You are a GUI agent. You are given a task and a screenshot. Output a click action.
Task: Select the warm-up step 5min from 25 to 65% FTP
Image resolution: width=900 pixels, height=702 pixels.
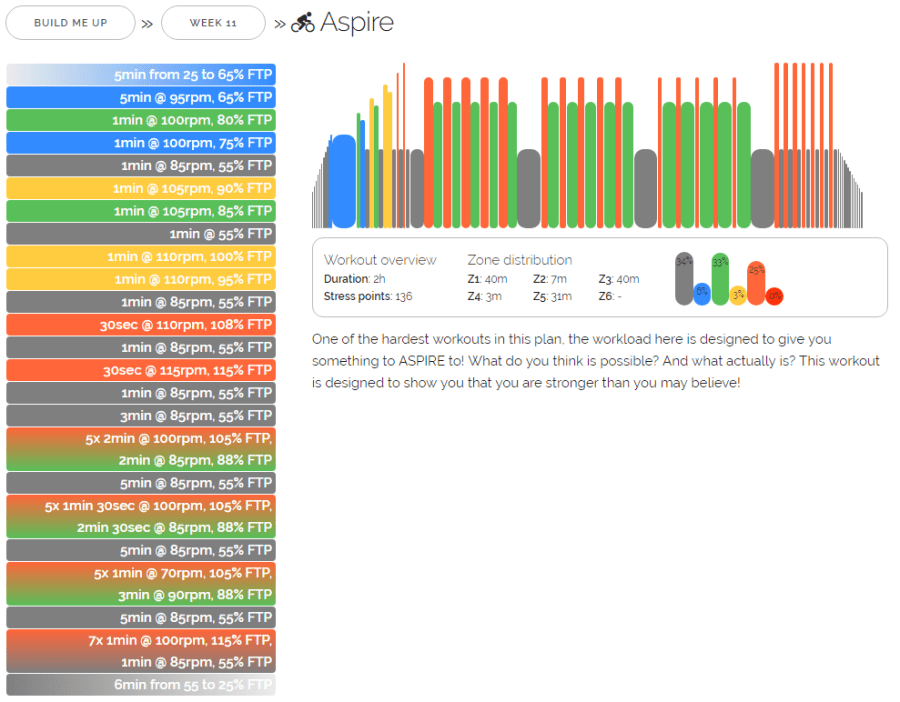[141, 75]
